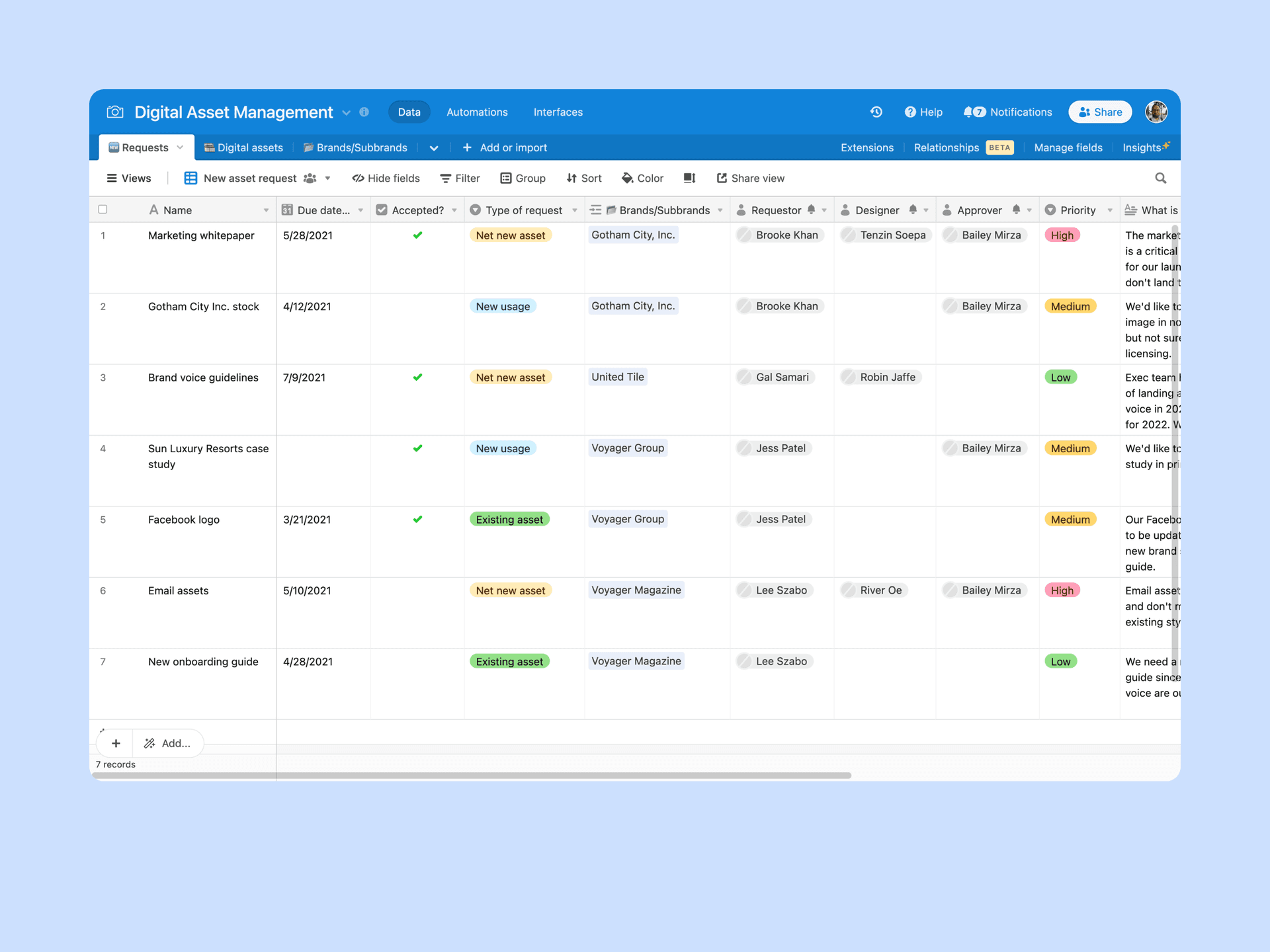Click the Hide fields eye icon

coord(358,178)
